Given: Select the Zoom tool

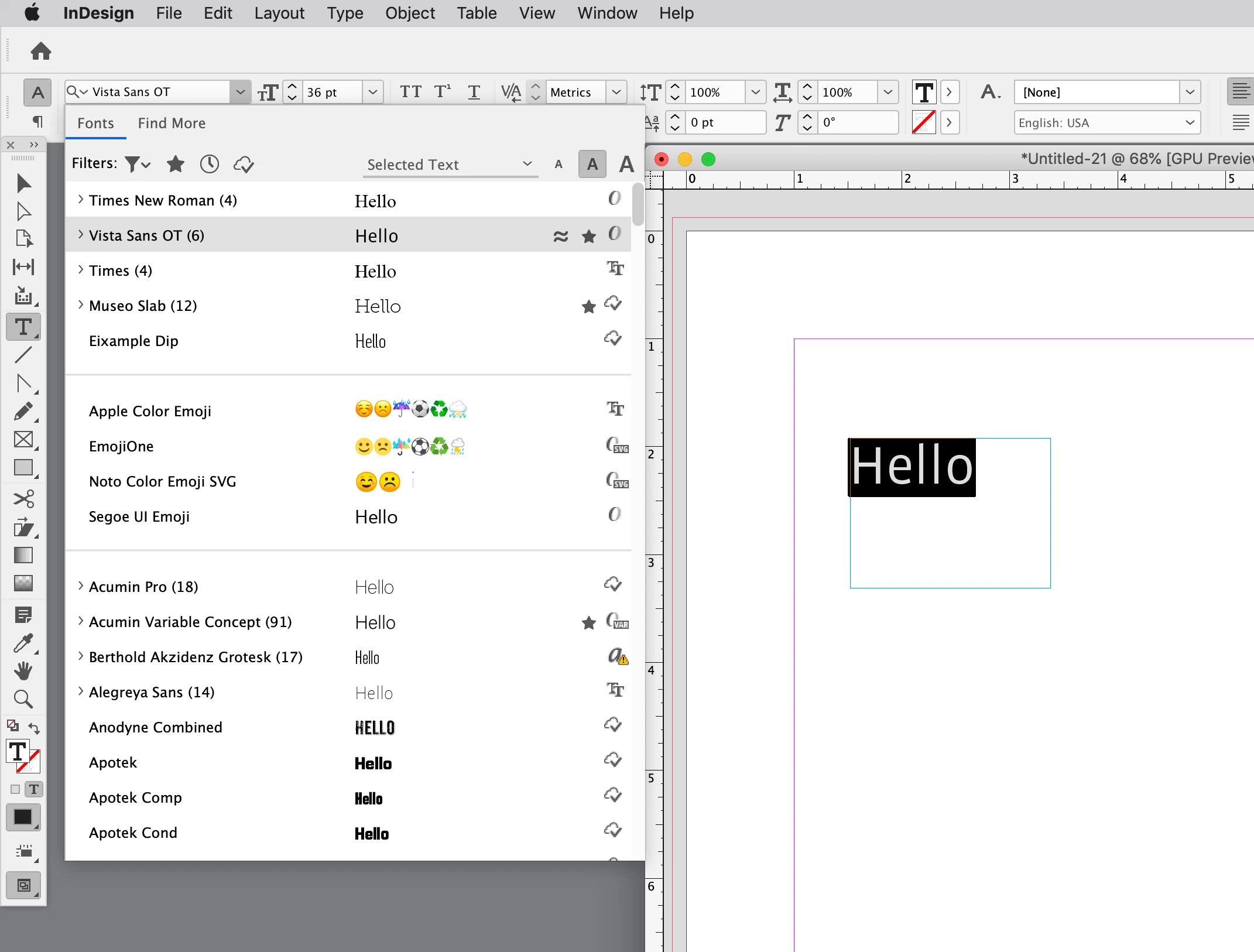Looking at the screenshot, I should [23, 699].
